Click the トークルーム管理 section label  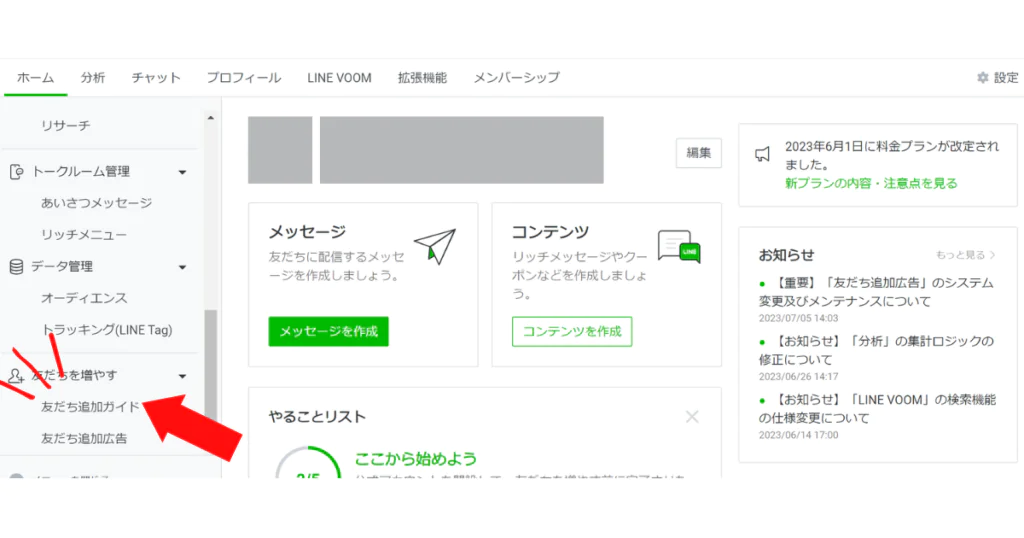click(x=81, y=172)
